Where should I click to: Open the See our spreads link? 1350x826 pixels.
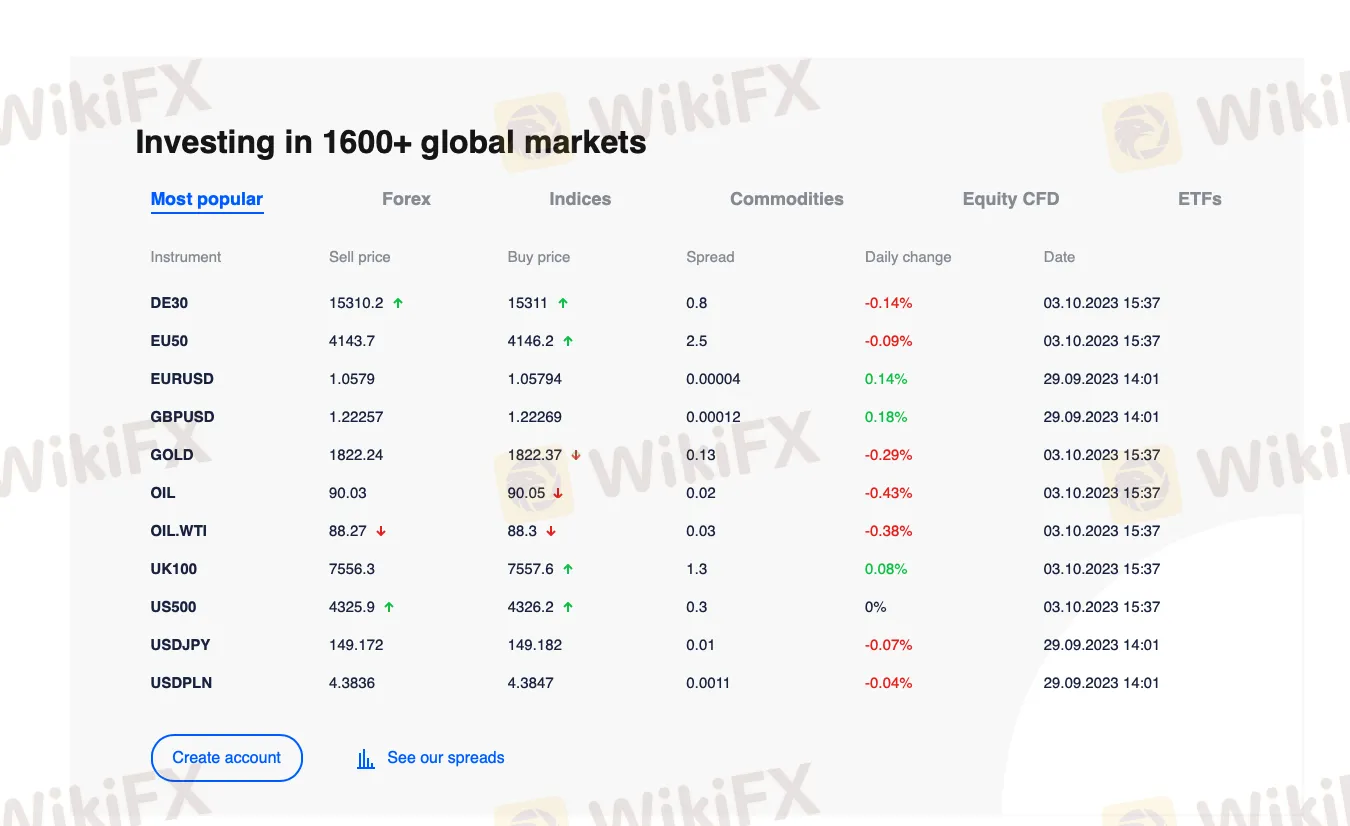click(445, 758)
